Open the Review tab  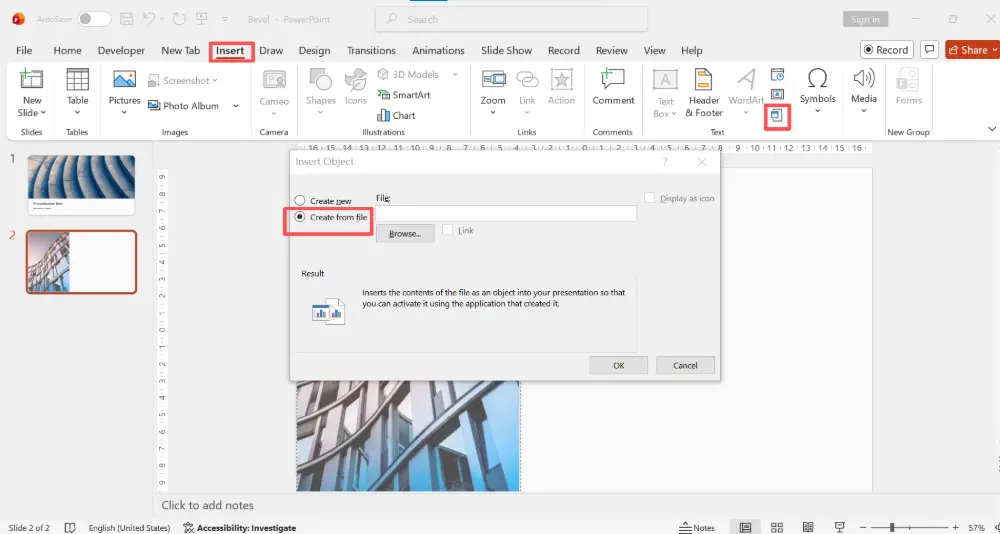612,50
